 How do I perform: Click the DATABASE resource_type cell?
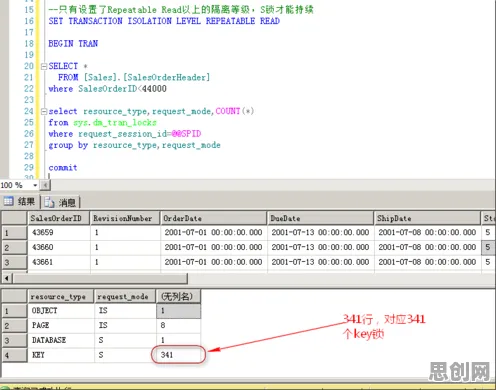[x=61, y=340]
